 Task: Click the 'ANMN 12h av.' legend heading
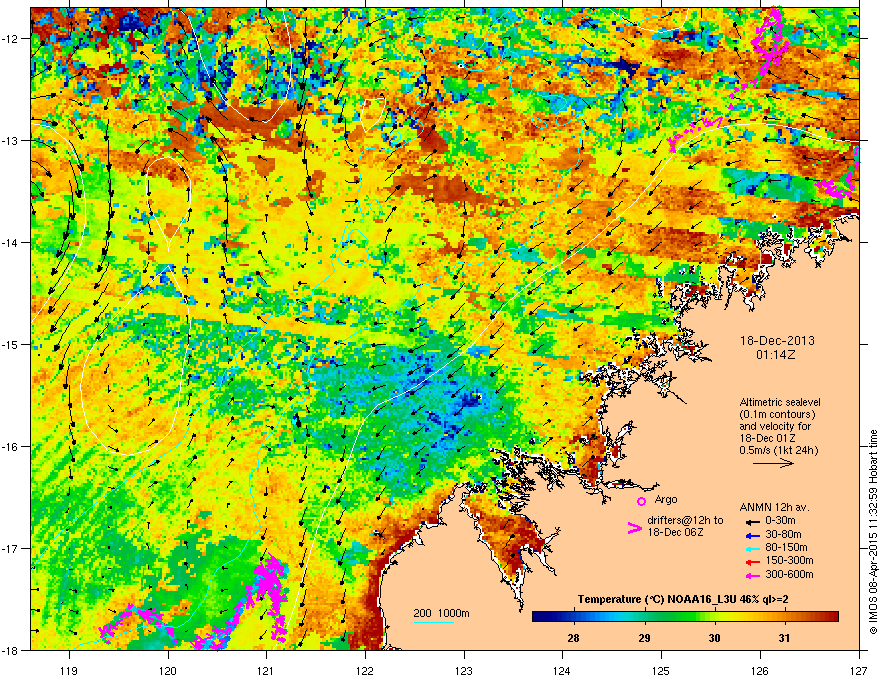[774, 508]
